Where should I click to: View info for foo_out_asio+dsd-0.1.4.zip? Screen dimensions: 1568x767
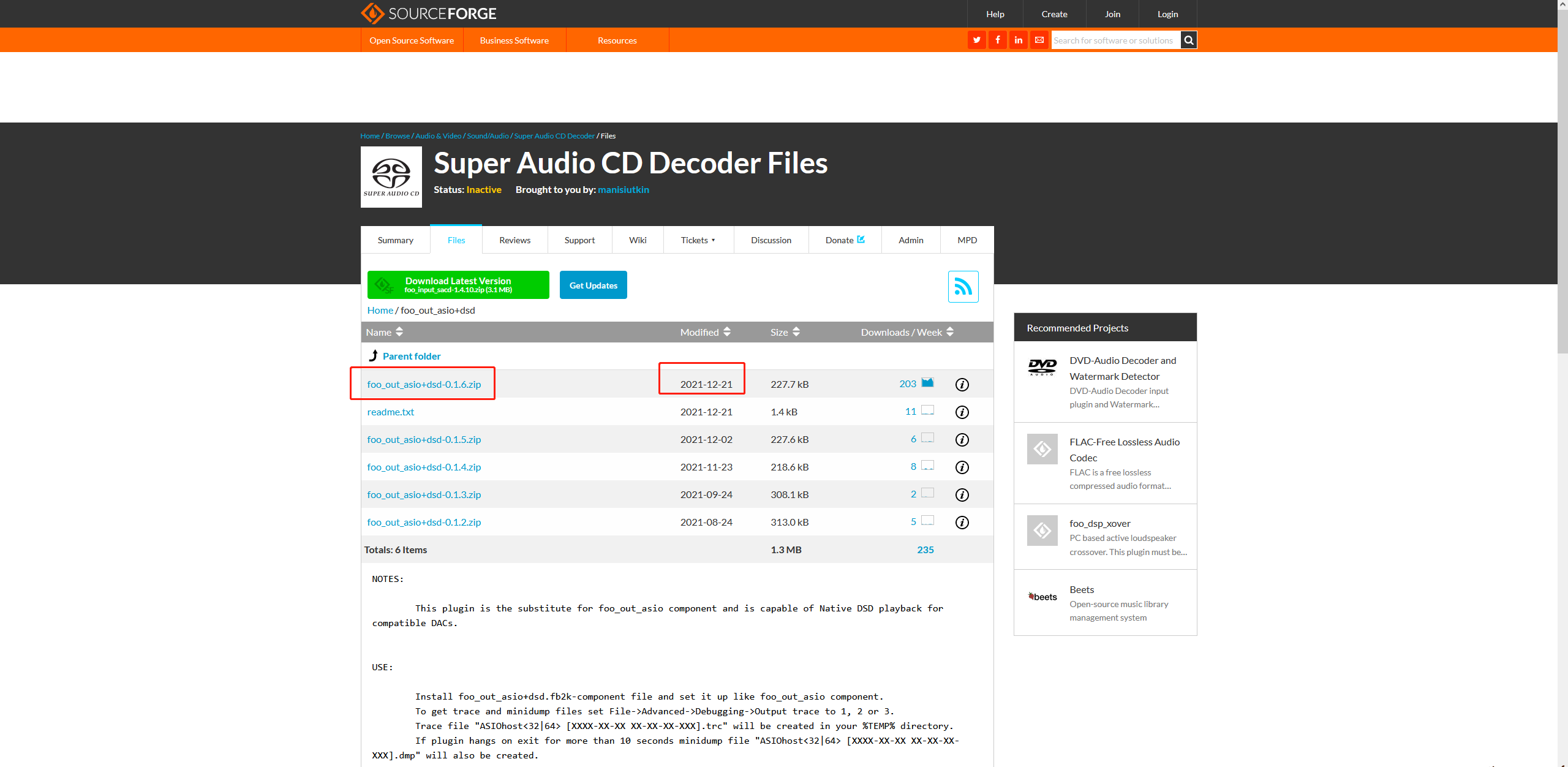962,467
